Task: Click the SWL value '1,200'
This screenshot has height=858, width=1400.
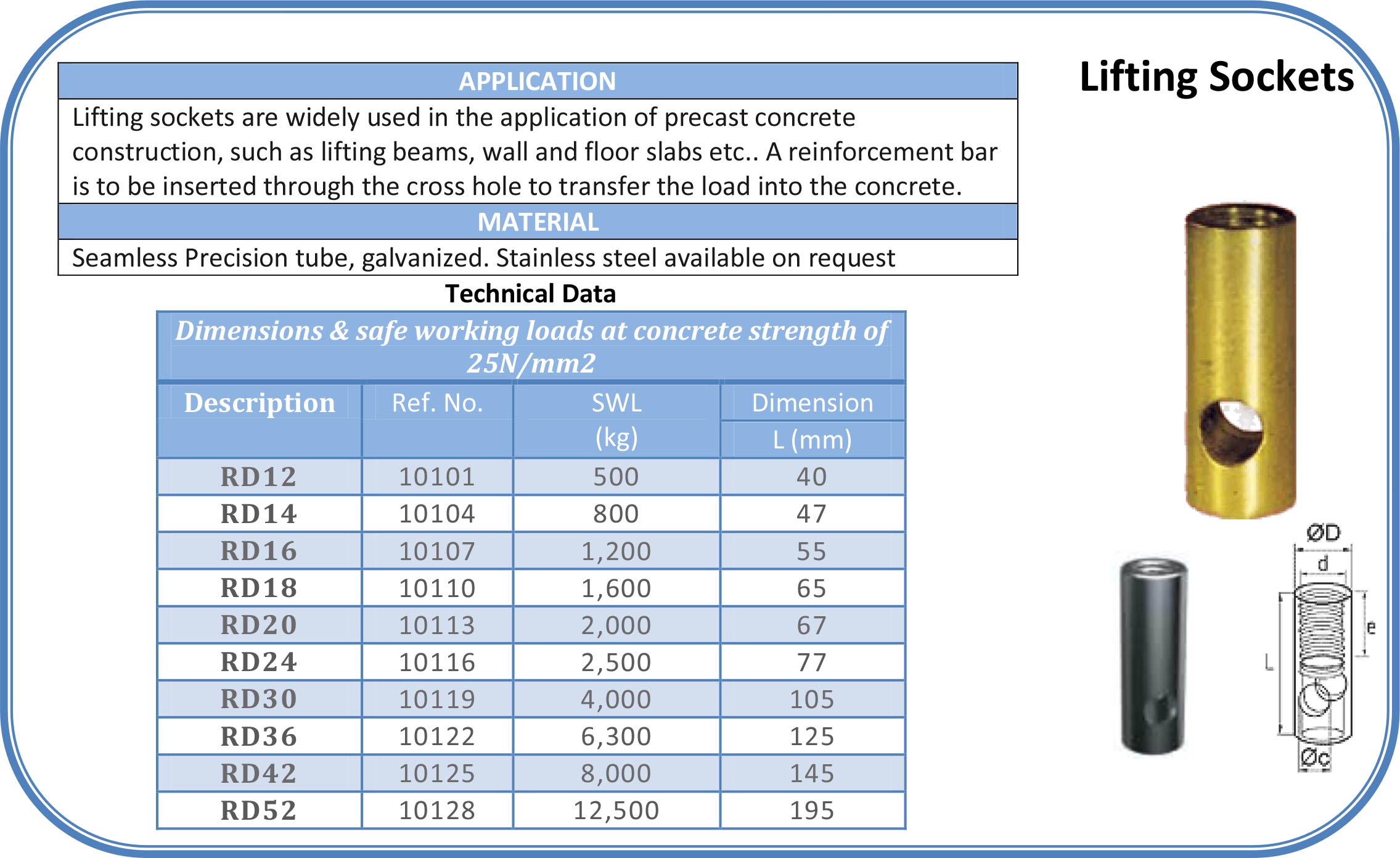Action: pyautogui.click(x=616, y=551)
